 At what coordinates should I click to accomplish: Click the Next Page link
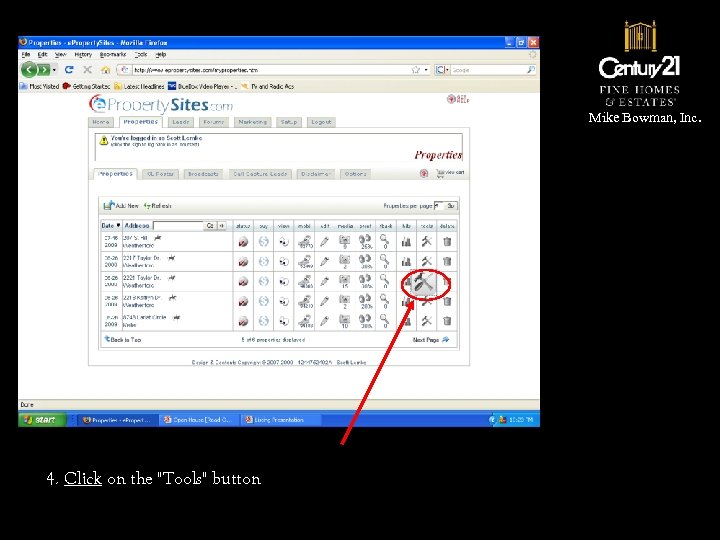(431, 340)
